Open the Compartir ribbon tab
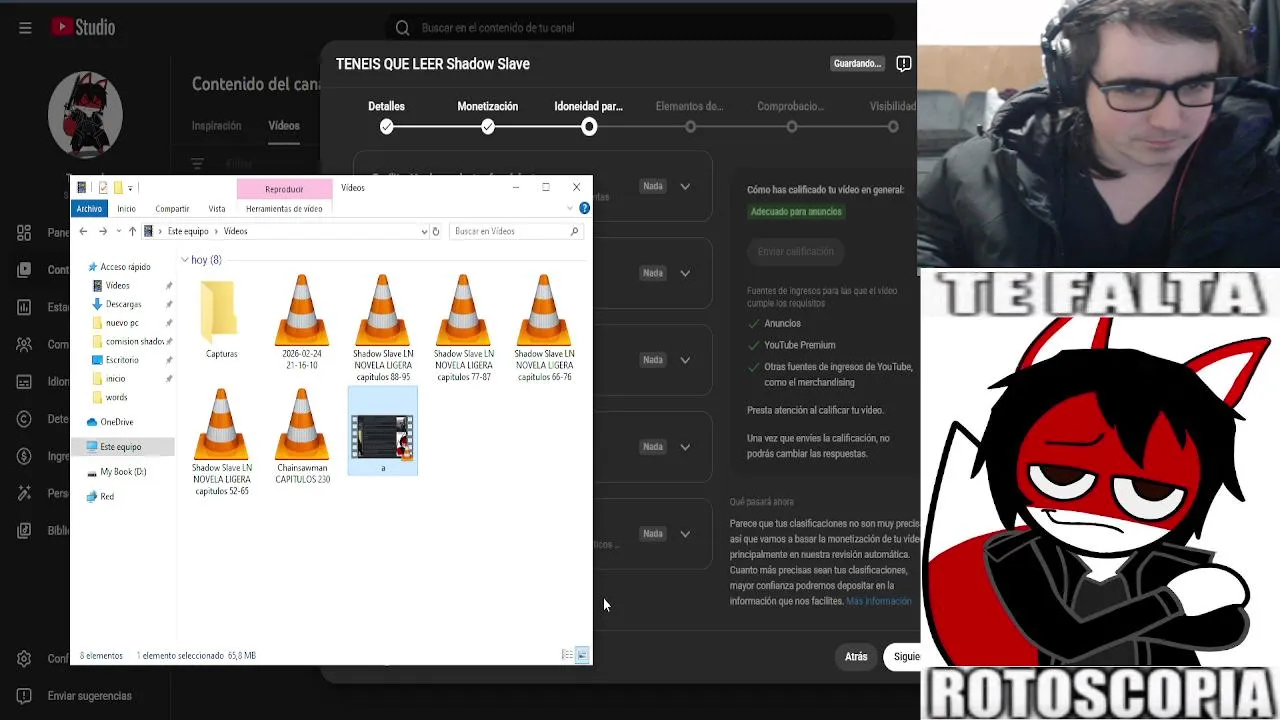Image resolution: width=1280 pixels, height=720 pixels. 172,208
